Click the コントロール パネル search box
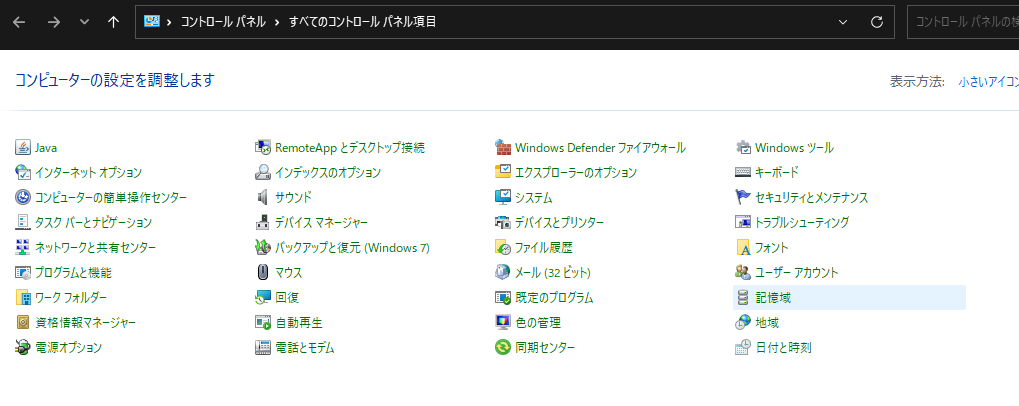Image resolution: width=1019 pixels, height=406 pixels. (x=963, y=22)
